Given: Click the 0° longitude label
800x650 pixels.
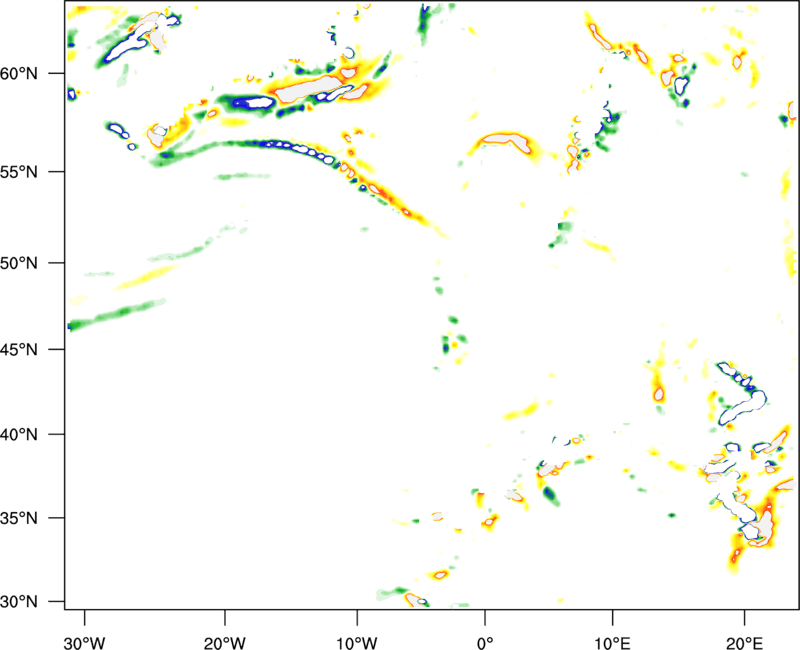Looking at the screenshot, I should [485, 643].
